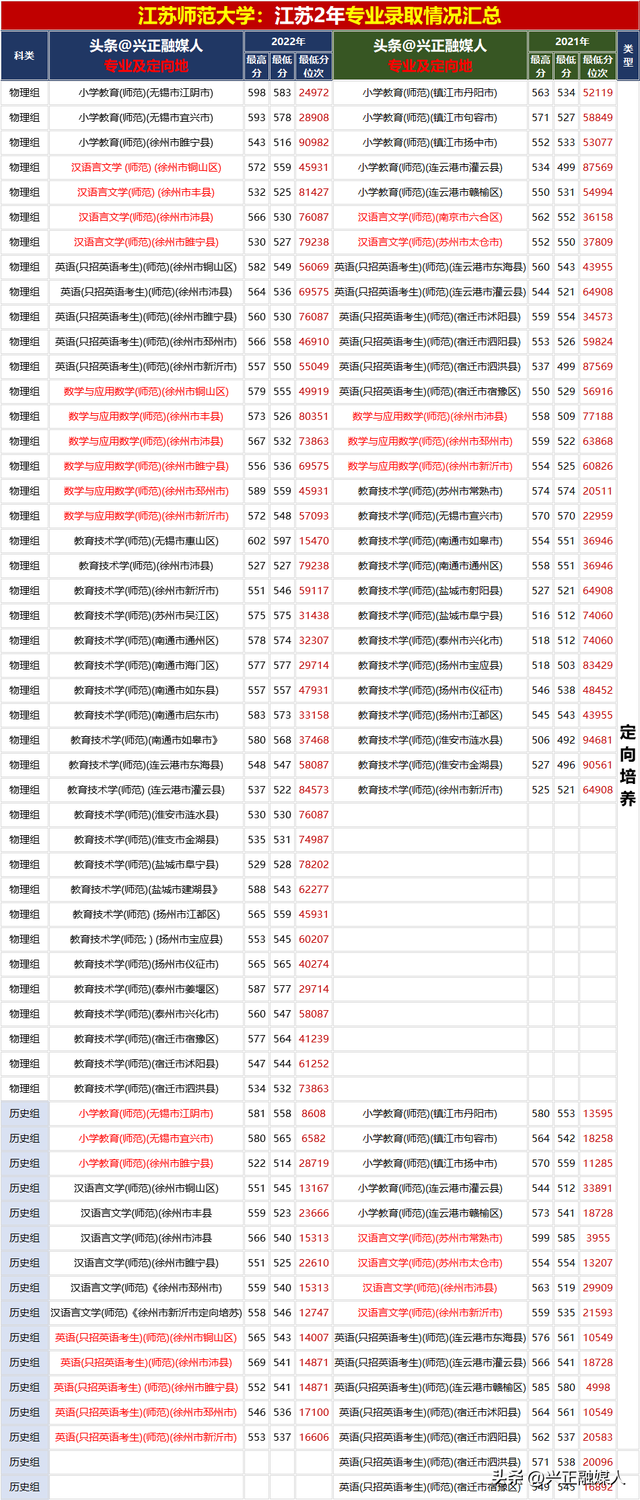Select rank value 22959

tap(598, 516)
